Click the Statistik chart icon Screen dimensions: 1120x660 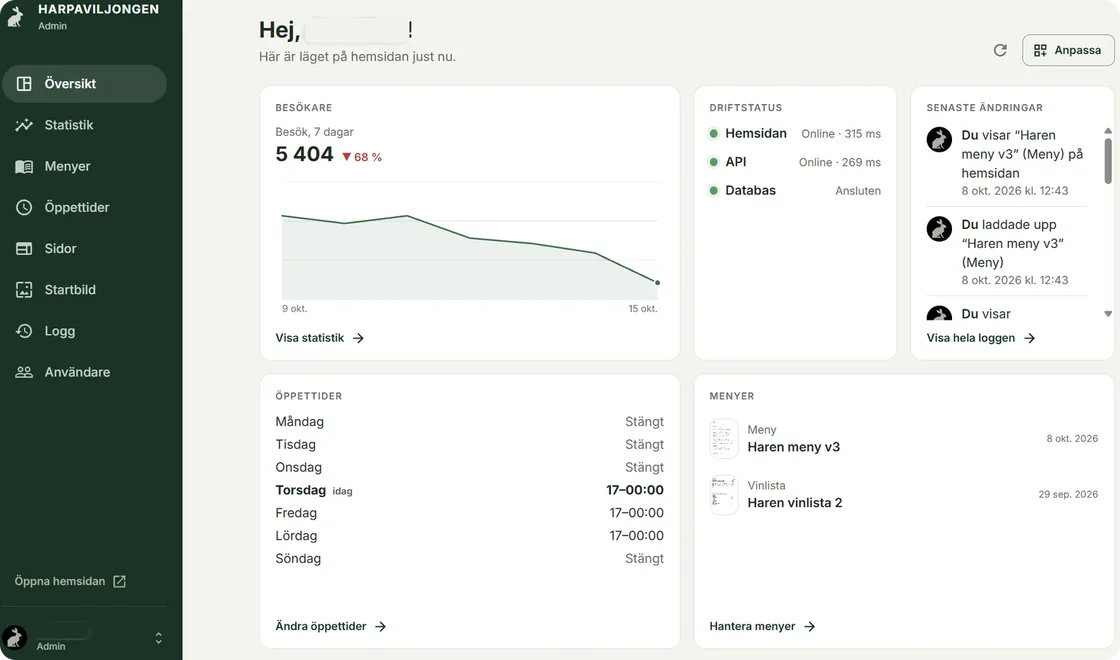point(24,125)
